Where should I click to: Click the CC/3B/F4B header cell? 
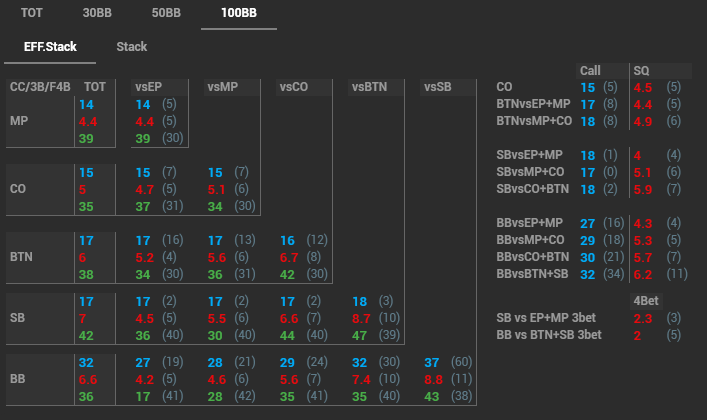coord(39,86)
